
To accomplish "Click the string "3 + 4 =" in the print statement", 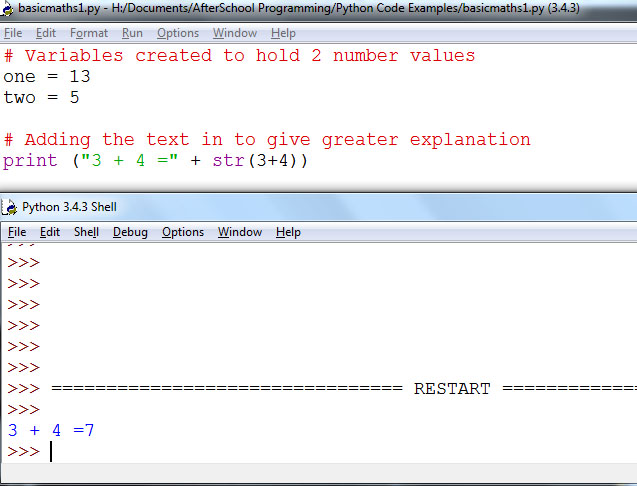I will (x=129, y=161).
